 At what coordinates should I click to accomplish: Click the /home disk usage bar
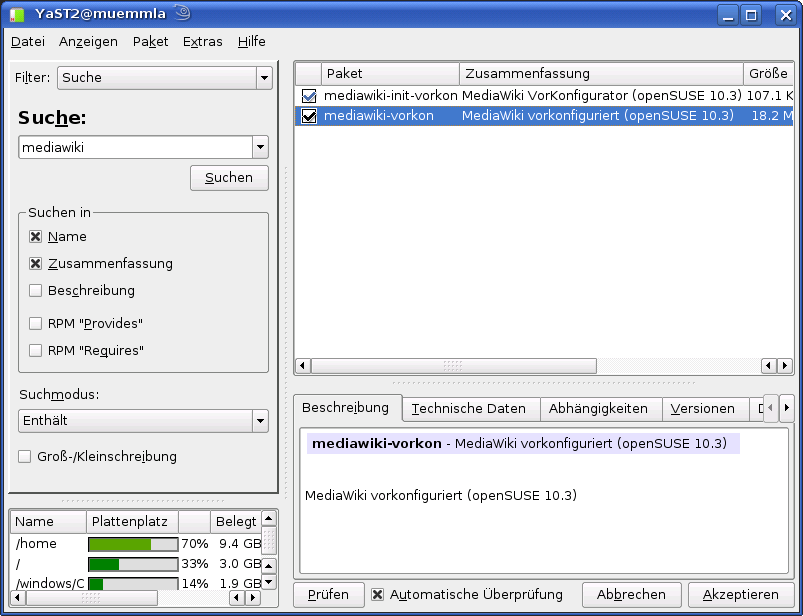coord(133,544)
